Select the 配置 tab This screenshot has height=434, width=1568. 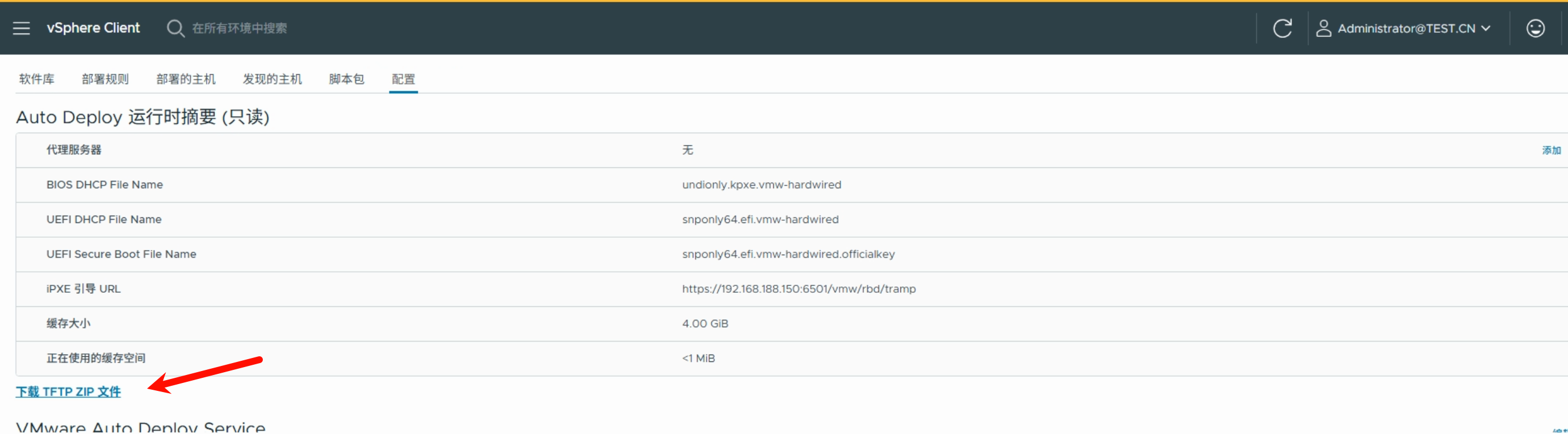pyautogui.click(x=403, y=79)
